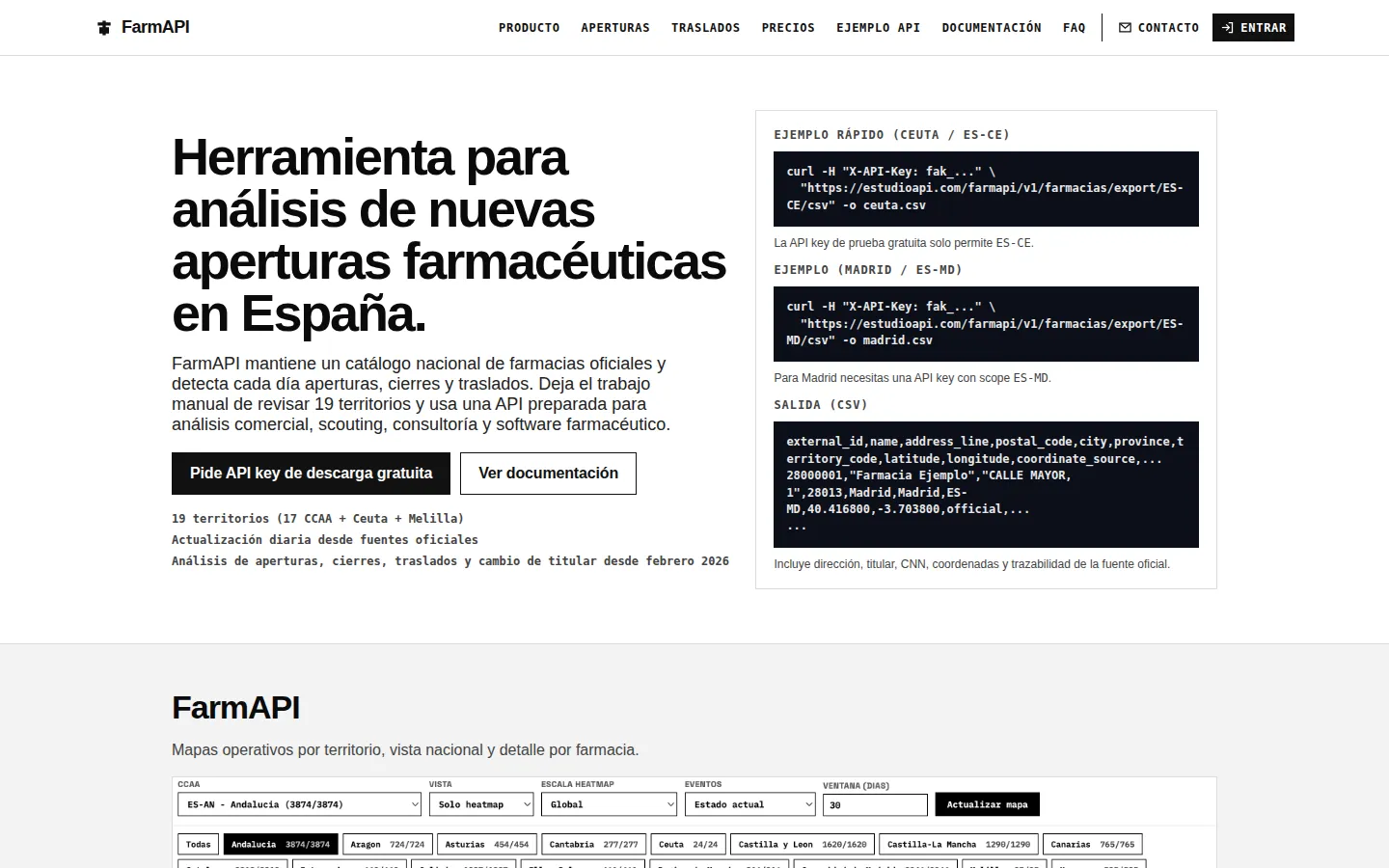Click "SALIDA (CSV)" heading

[821, 405]
